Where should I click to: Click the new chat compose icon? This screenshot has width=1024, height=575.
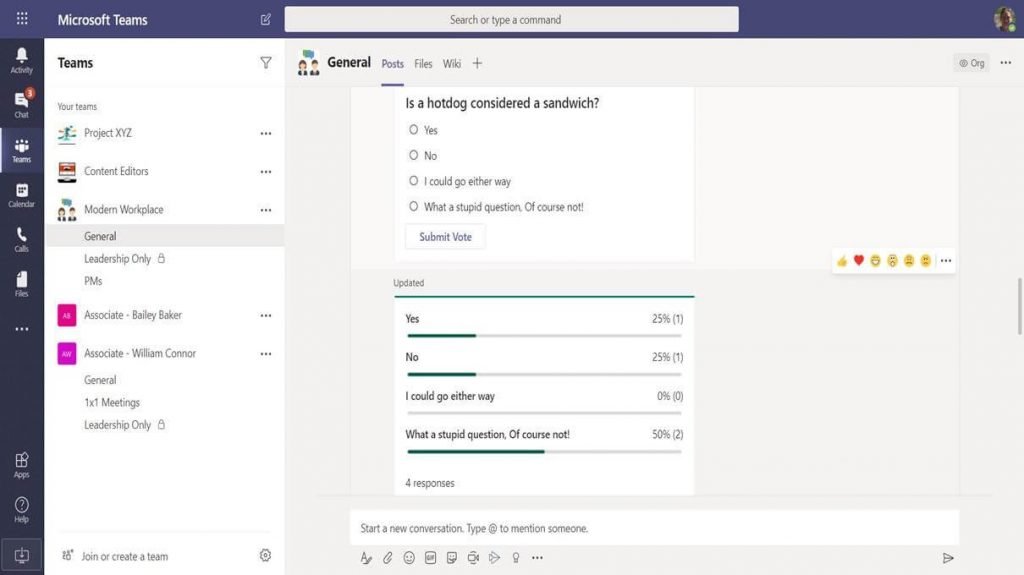(266, 20)
